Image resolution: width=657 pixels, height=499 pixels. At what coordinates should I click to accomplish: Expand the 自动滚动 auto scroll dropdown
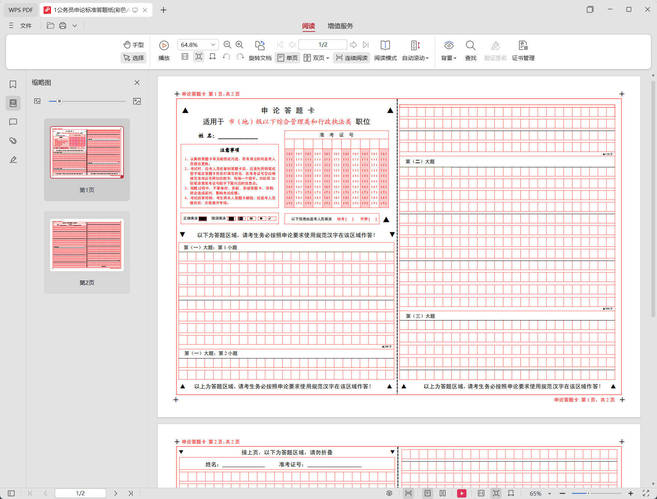click(428, 58)
